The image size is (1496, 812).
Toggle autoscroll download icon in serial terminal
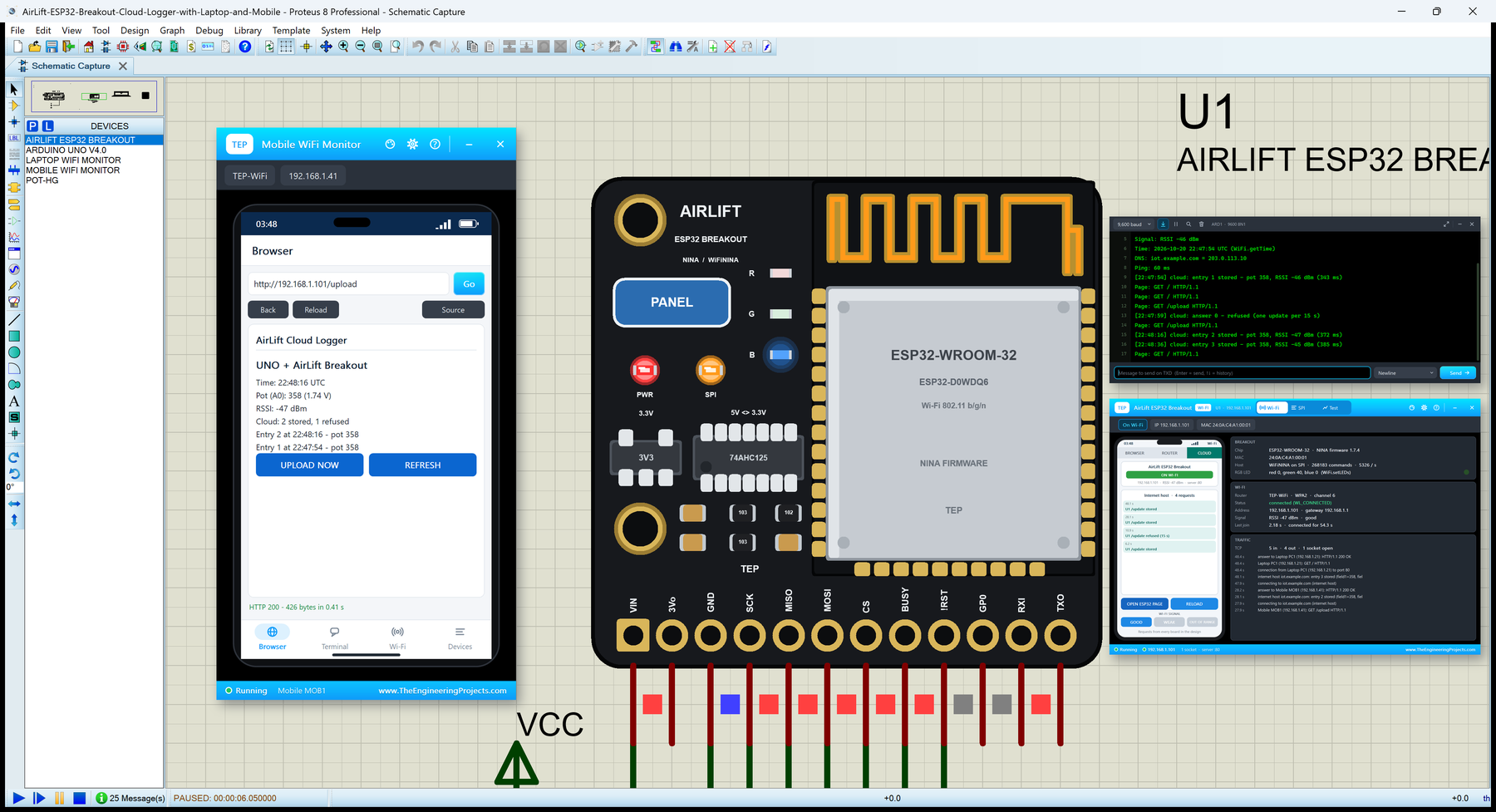[x=1163, y=224]
